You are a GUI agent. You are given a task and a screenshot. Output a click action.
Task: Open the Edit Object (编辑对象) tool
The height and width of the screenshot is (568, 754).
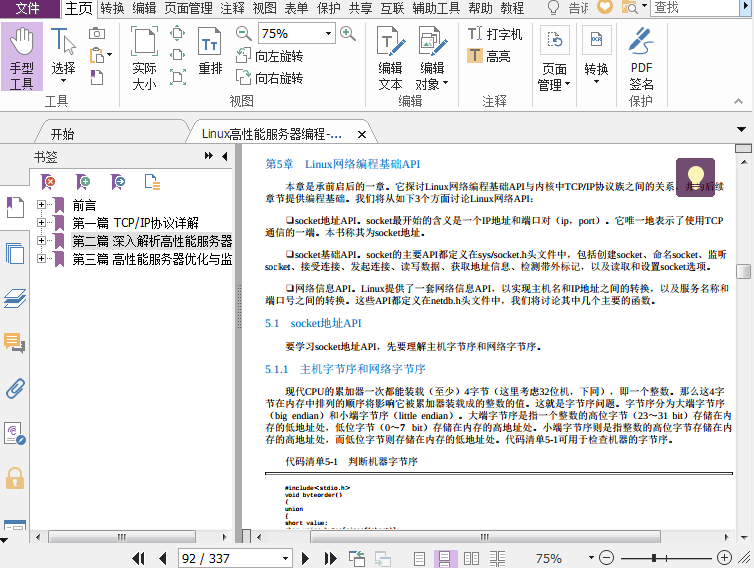click(x=432, y=58)
